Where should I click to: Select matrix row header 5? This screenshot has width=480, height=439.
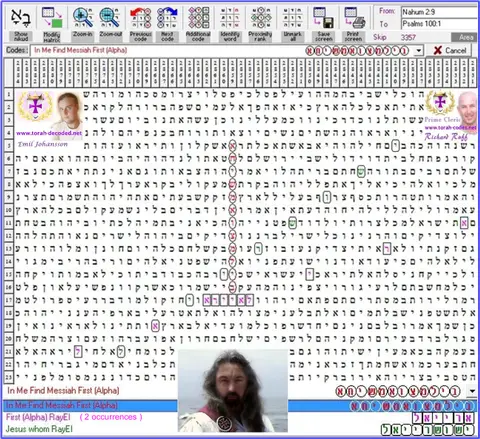pos(9,146)
